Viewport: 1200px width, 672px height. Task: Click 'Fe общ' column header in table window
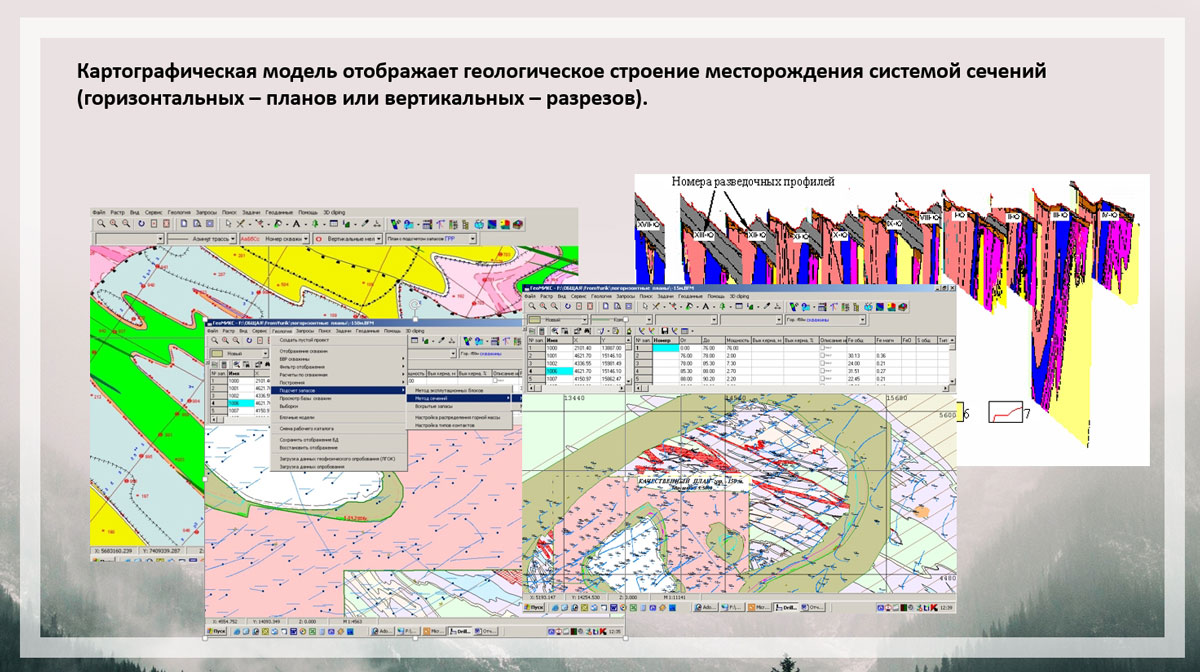pos(861,340)
